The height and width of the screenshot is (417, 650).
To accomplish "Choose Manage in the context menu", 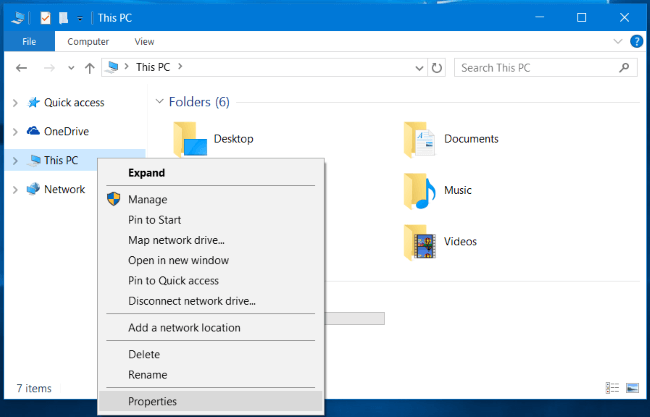I will 211,199.
